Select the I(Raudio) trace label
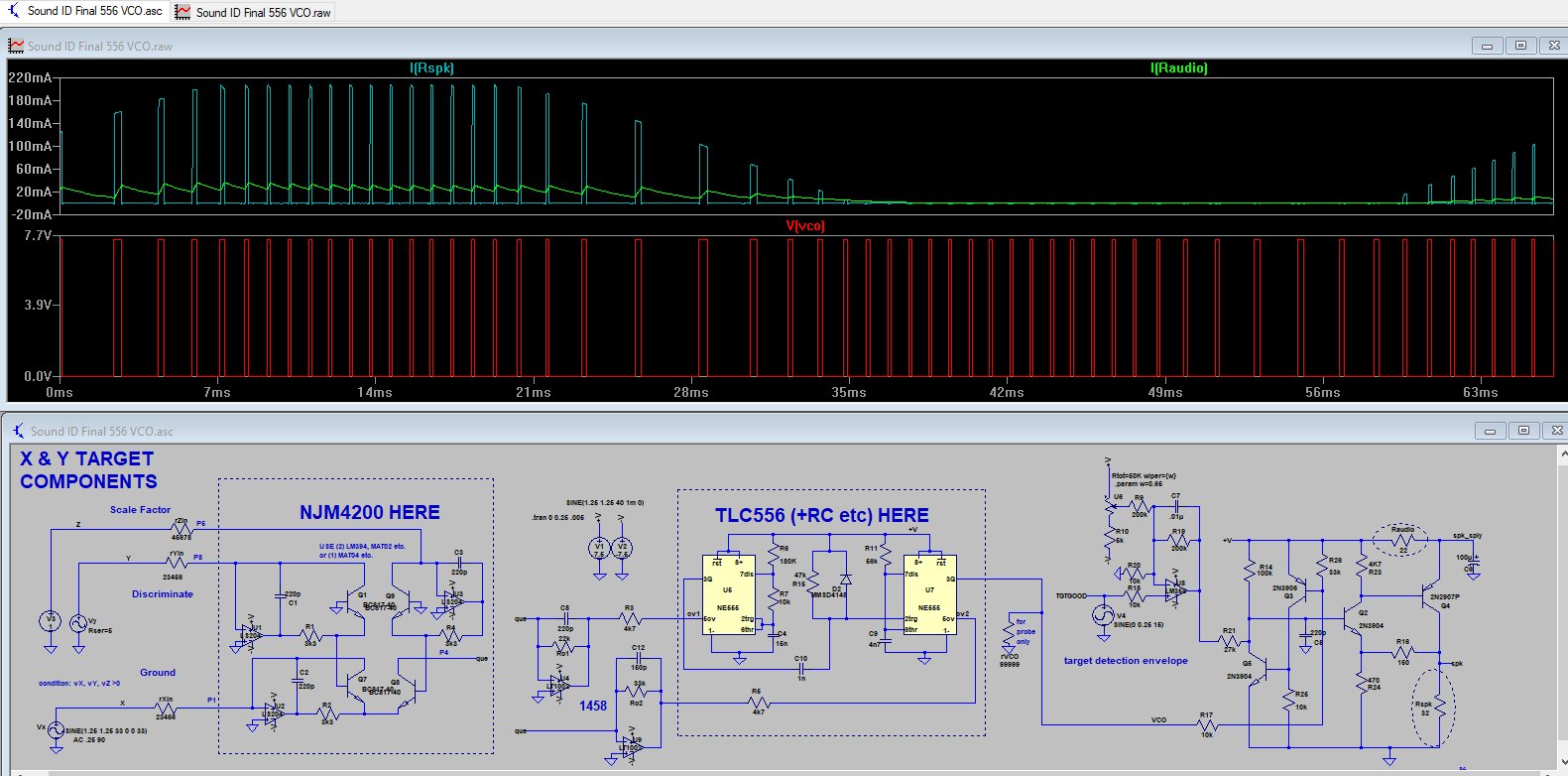This screenshot has width=1568, height=776. tap(1178, 68)
